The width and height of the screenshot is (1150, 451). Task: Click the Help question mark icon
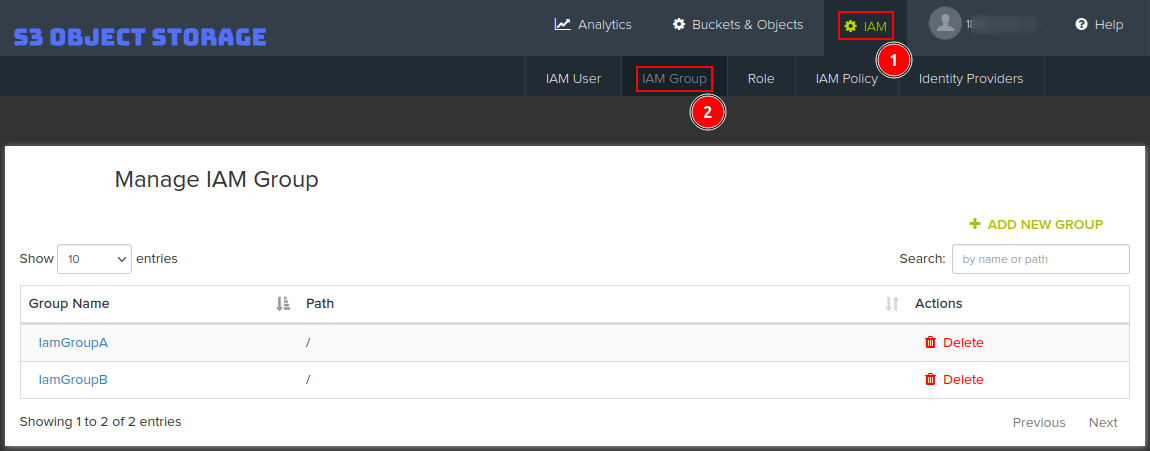[1081, 24]
